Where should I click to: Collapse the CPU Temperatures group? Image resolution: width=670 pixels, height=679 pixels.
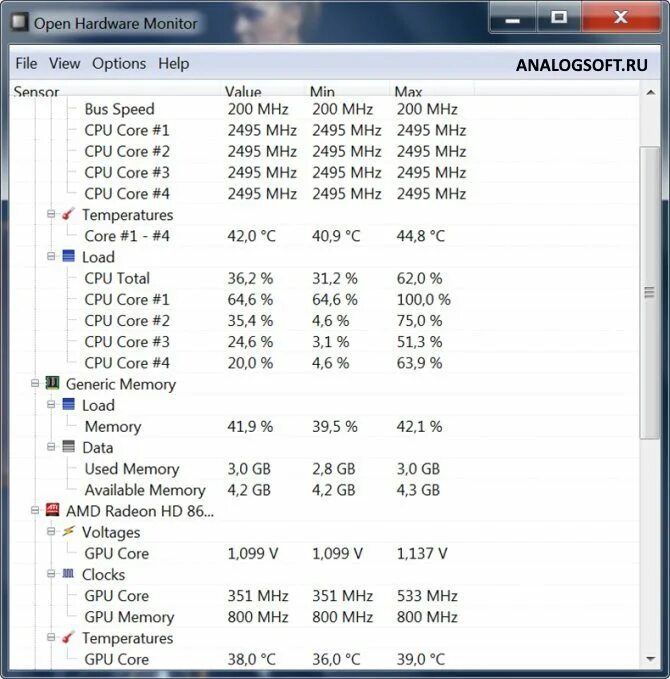51,214
